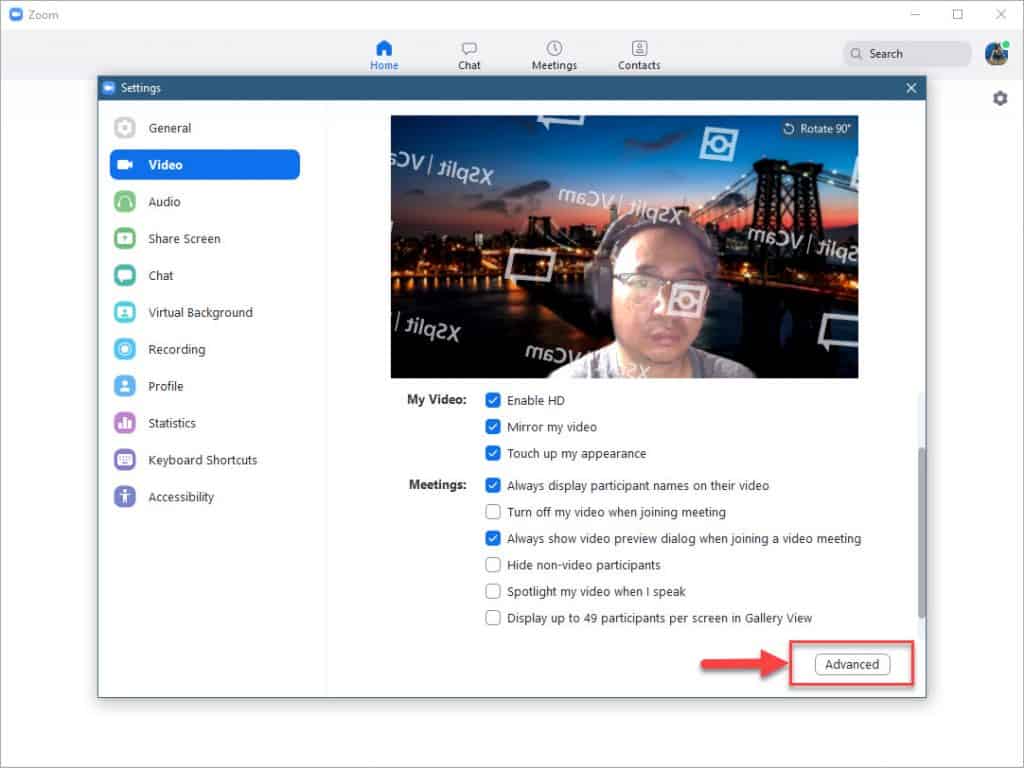
Task: Open the Home tab icon
Action: tap(384, 48)
